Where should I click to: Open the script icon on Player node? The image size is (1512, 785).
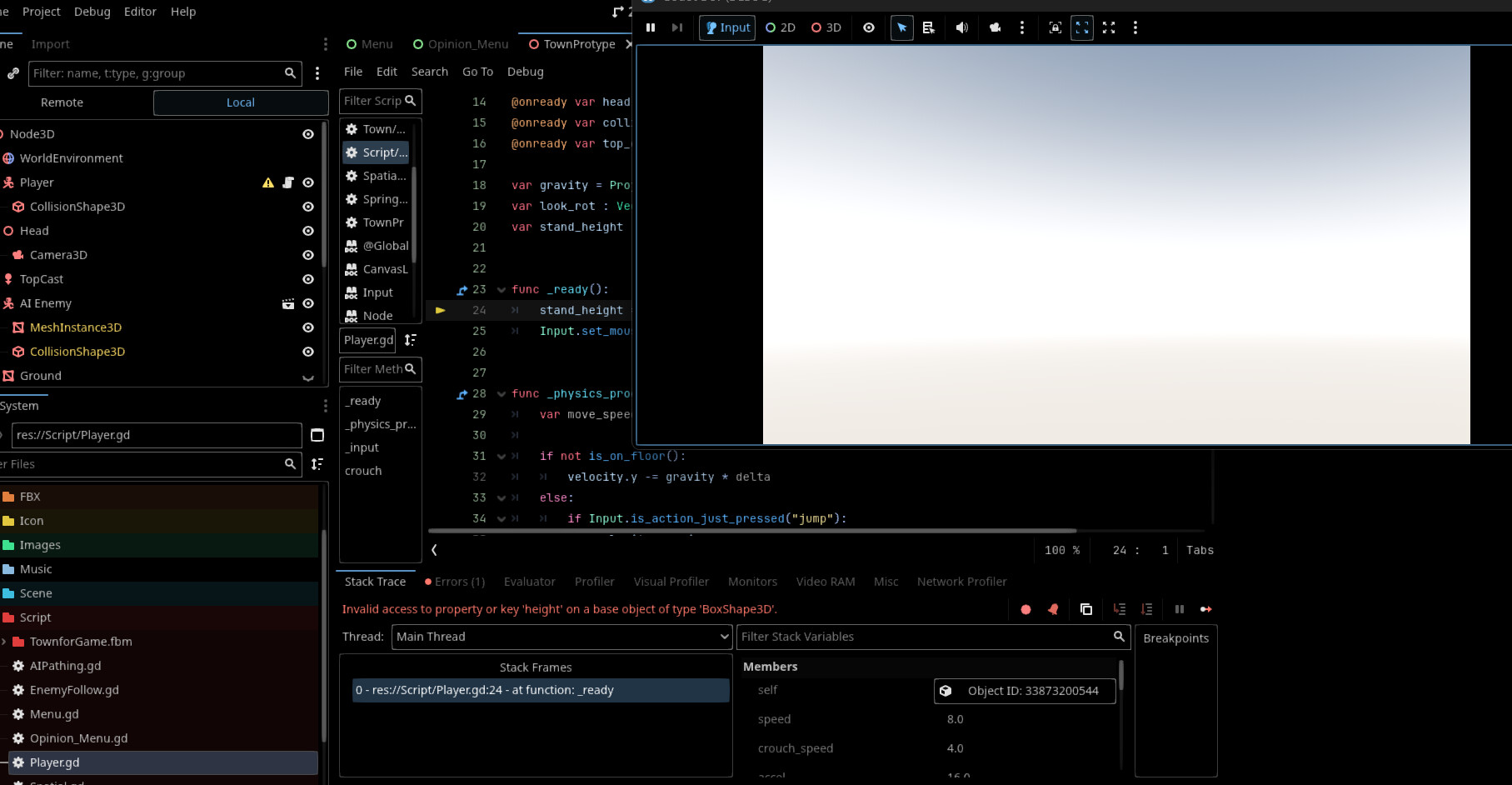click(288, 182)
